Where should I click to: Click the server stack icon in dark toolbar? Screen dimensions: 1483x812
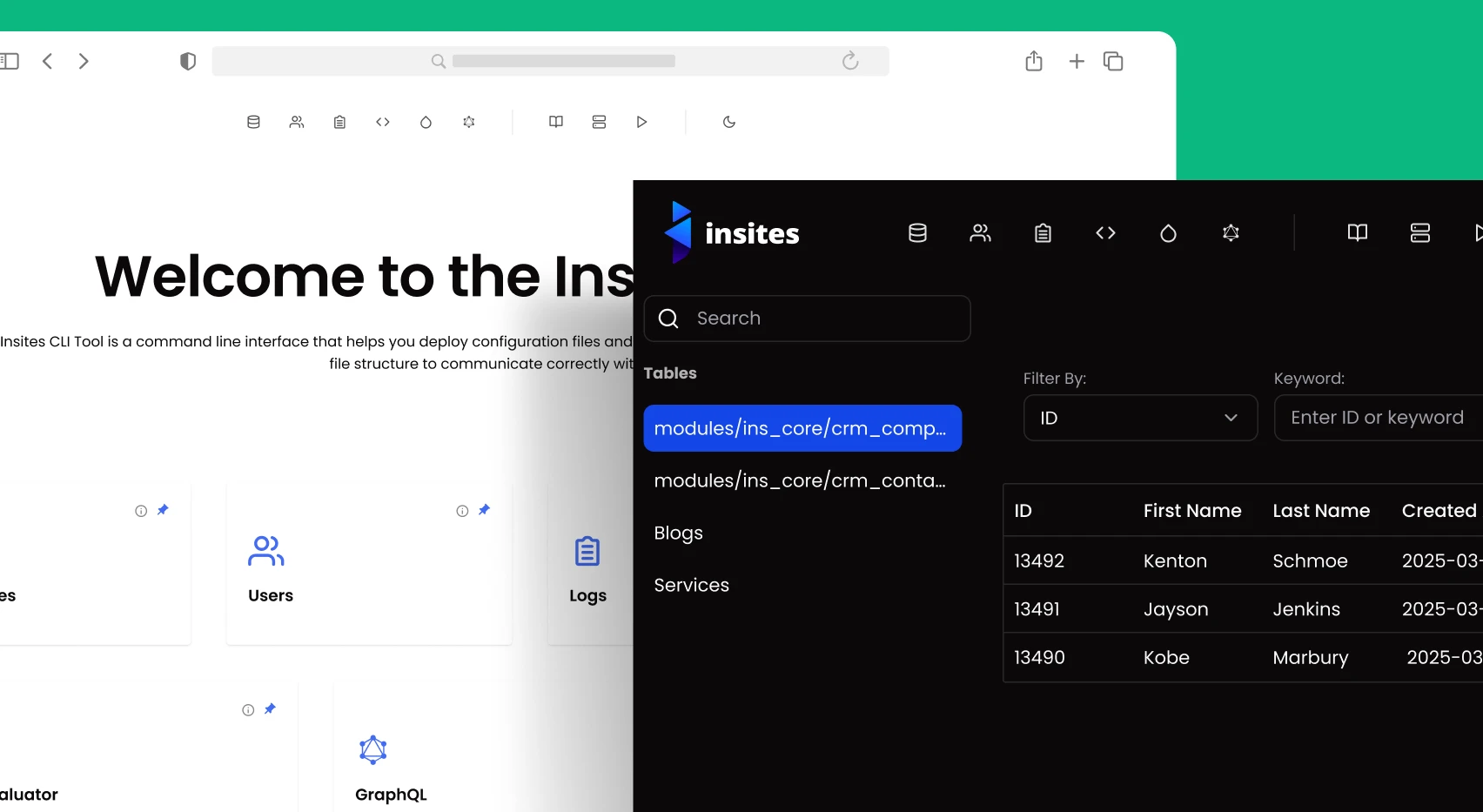pos(1419,233)
